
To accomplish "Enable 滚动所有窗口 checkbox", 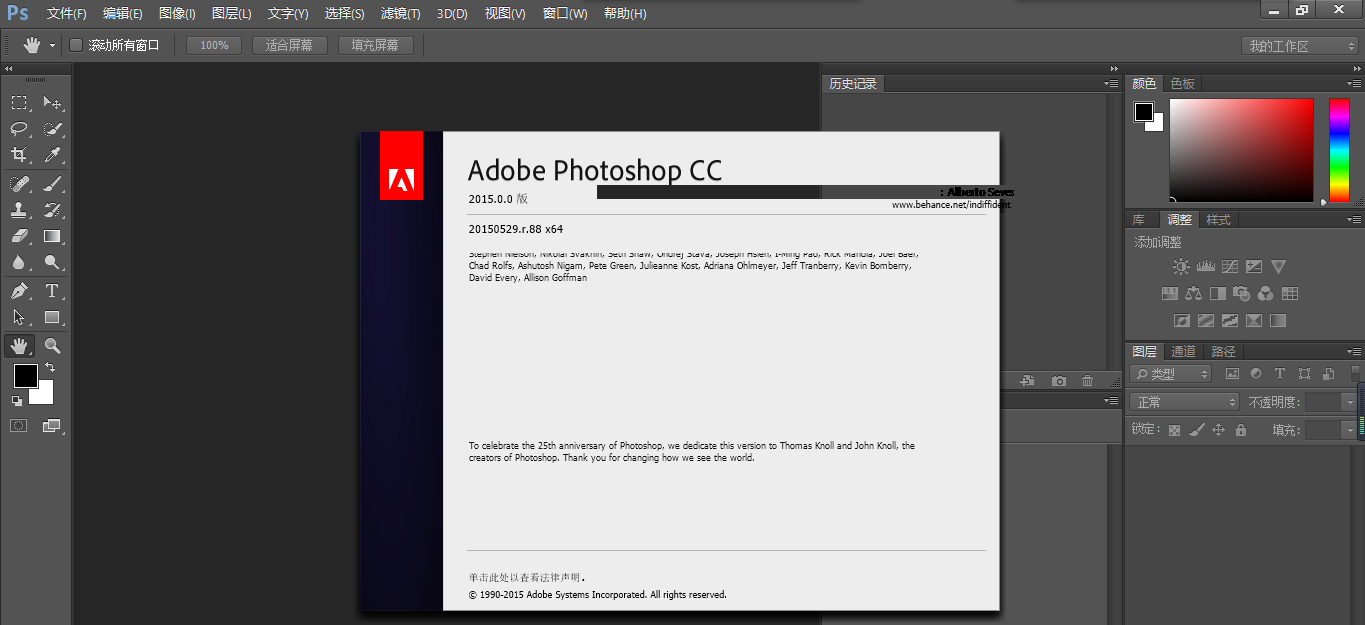I will (x=76, y=45).
